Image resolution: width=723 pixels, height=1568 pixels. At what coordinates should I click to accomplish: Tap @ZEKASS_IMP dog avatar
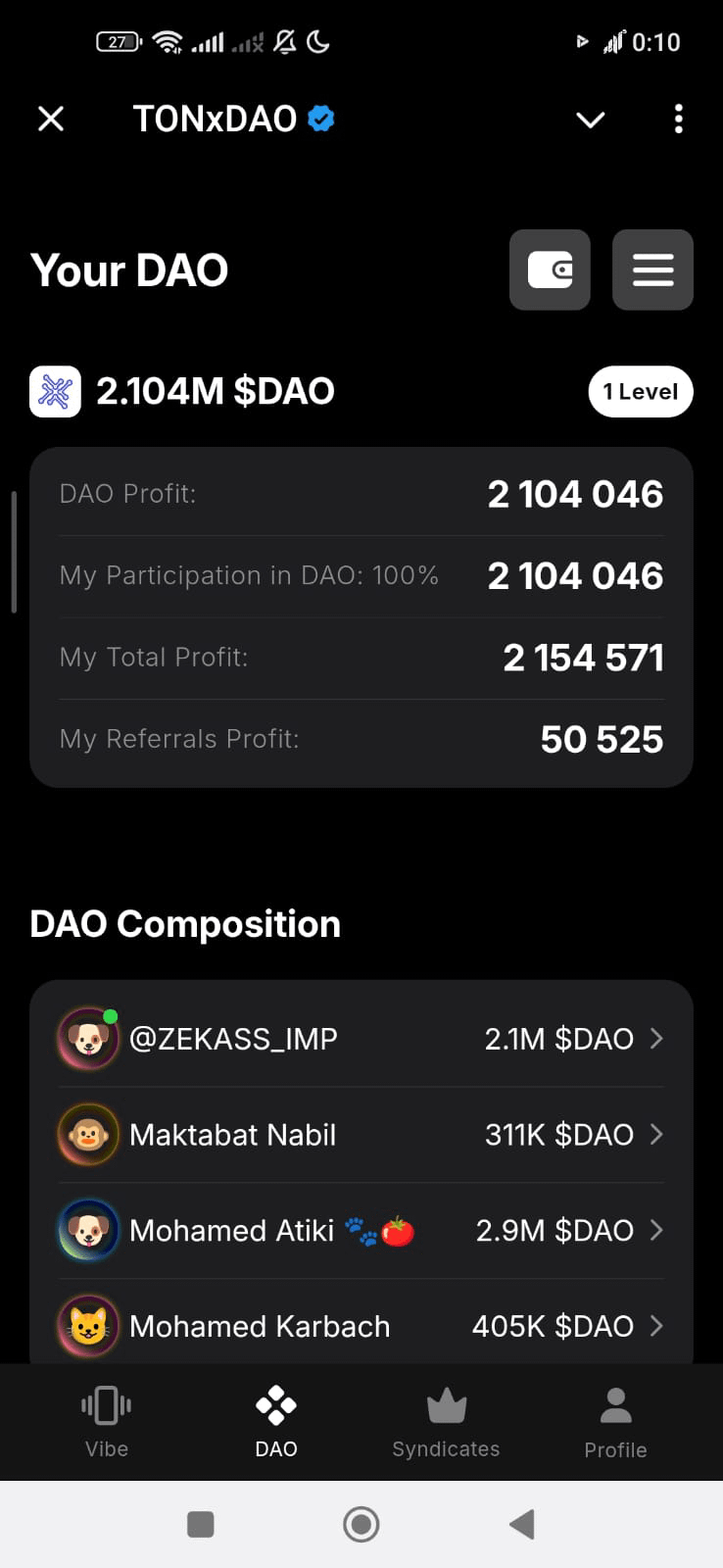(88, 1039)
